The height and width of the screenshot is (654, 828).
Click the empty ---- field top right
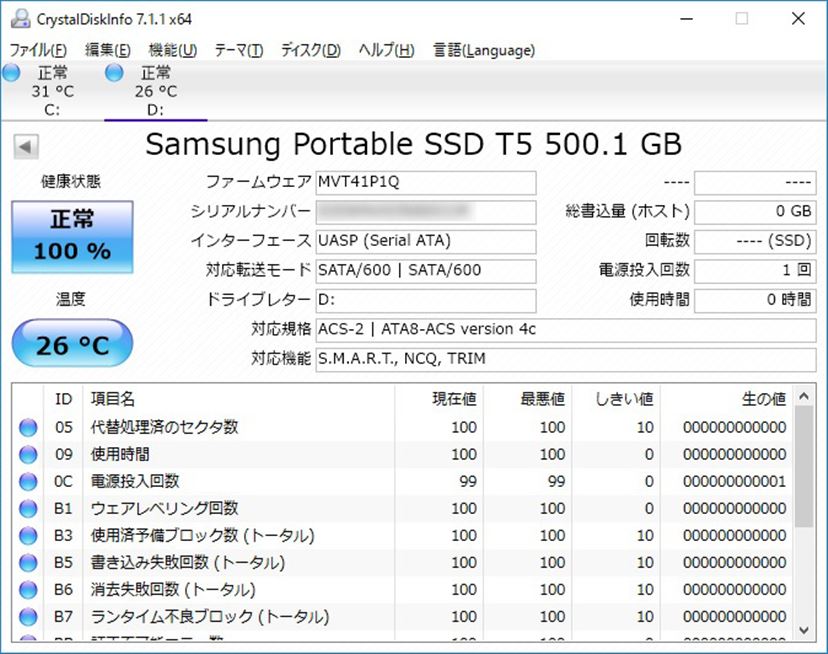[755, 183]
